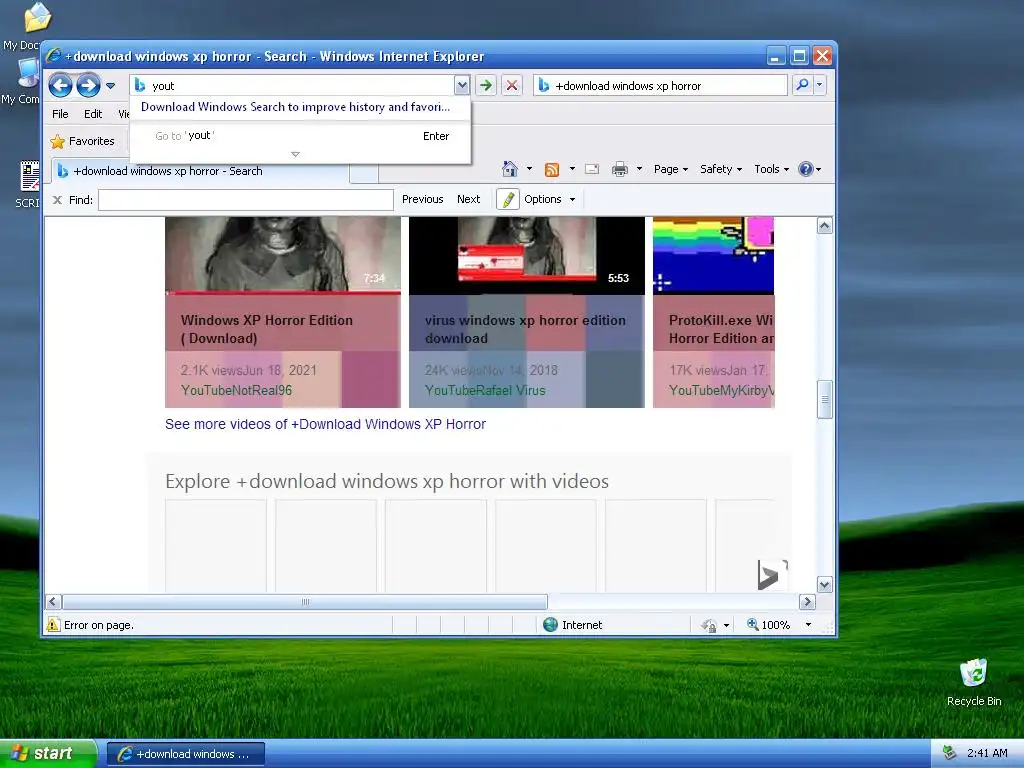Open the zoom level dropdown arrow

coord(808,625)
